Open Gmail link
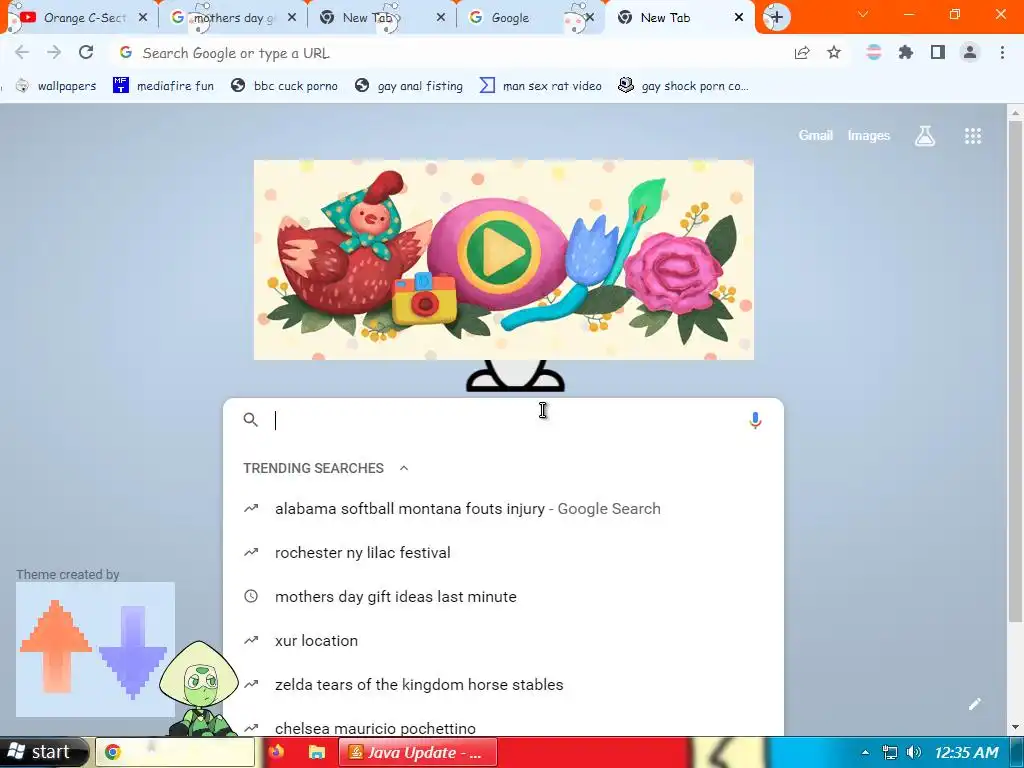Image resolution: width=1024 pixels, height=768 pixels. (816, 135)
